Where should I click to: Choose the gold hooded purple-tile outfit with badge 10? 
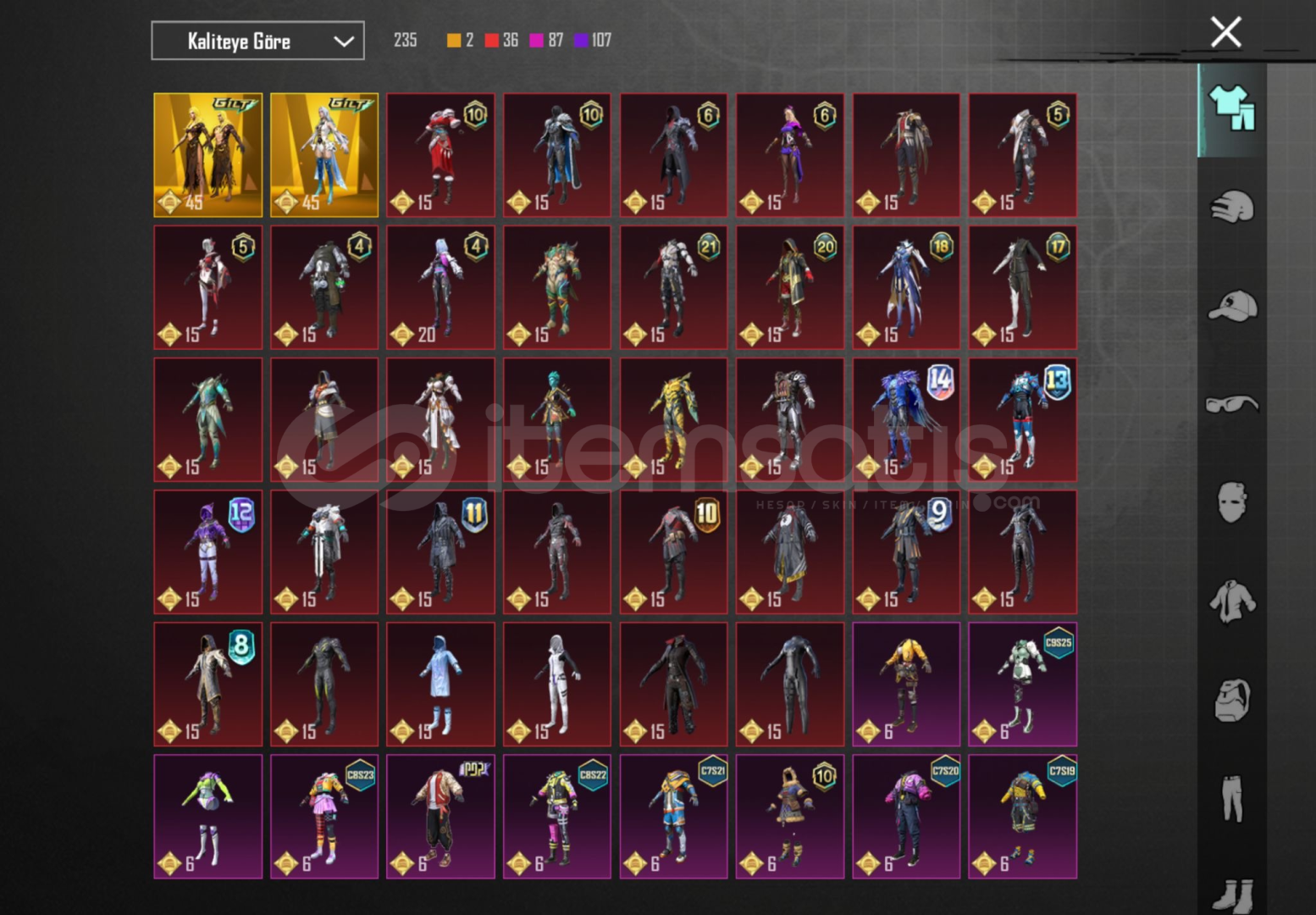(790, 816)
